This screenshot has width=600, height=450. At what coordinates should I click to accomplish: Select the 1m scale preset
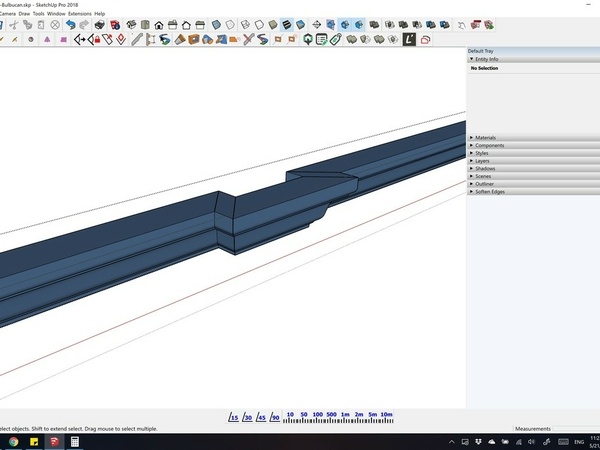click(x=345, y=414)
